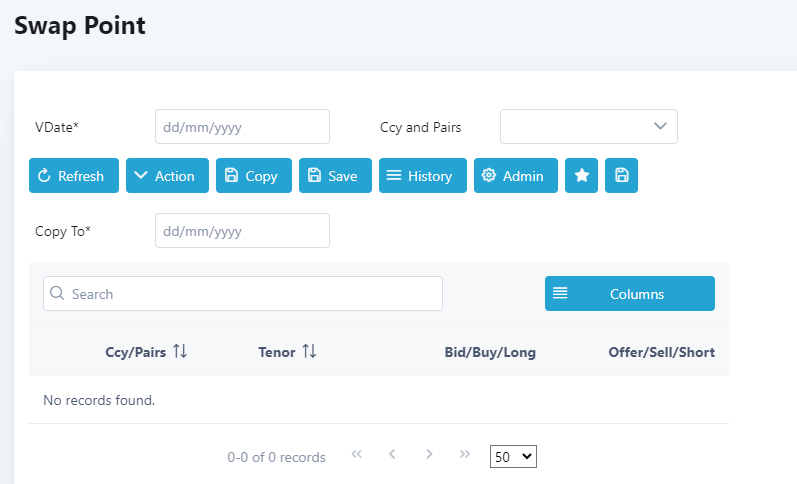Jump to last page of records

pos(465,454)
